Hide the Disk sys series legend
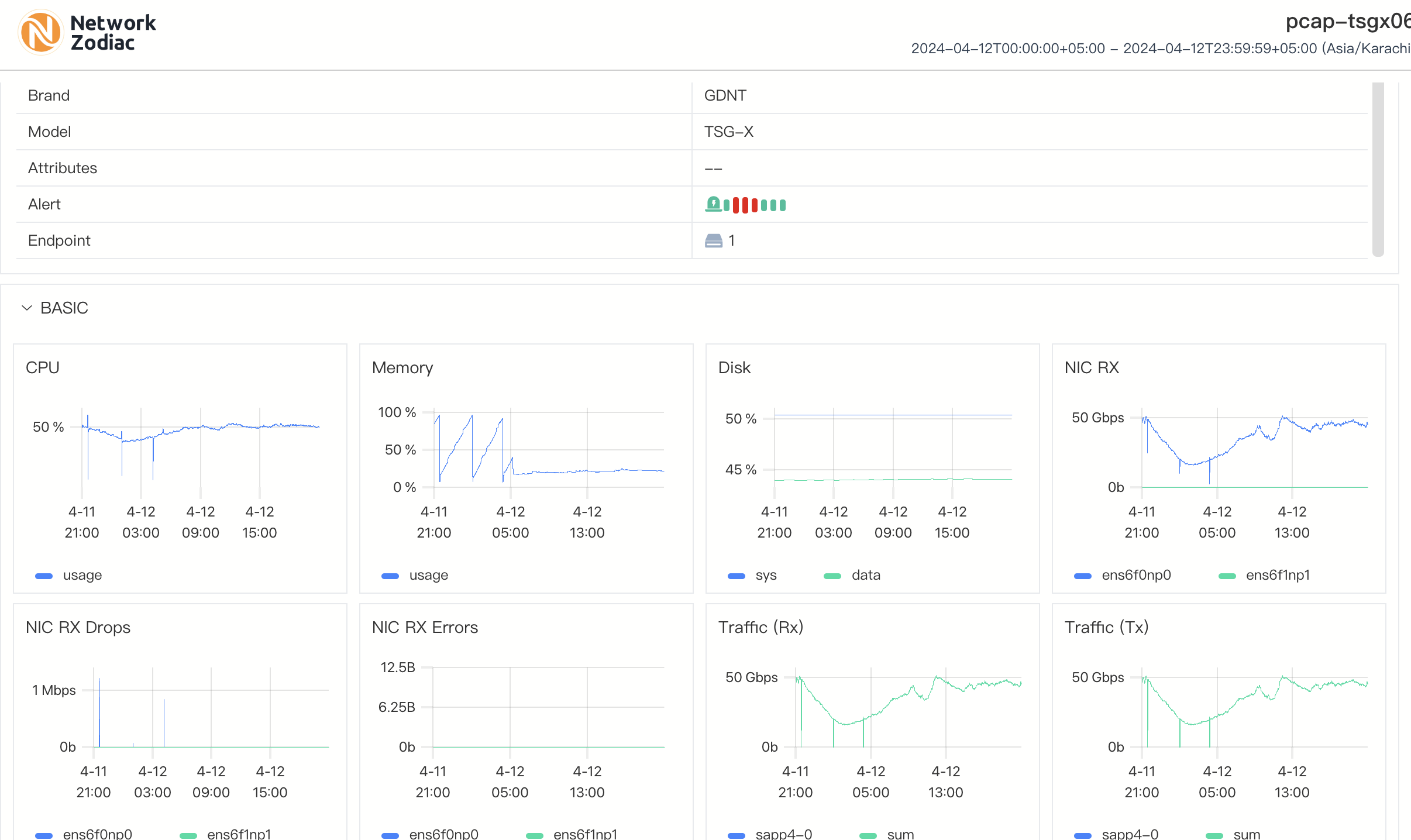The image size is (1411, 840). [765, 576]
